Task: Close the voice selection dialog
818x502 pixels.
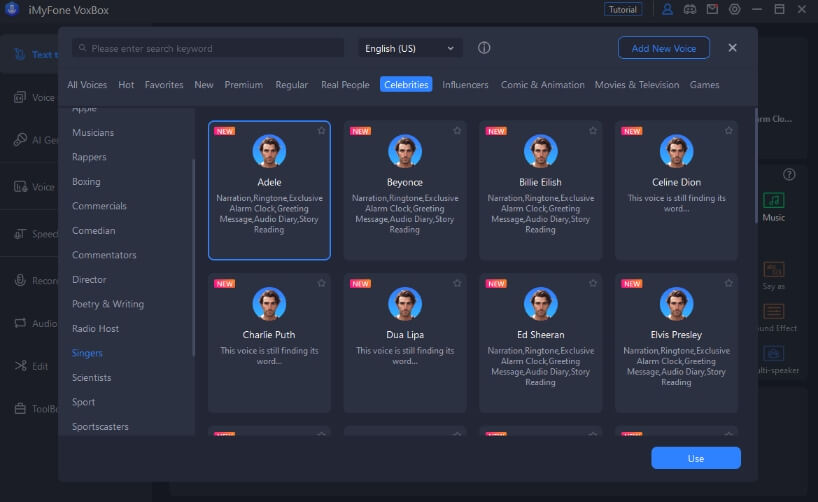Action: point(732,48)
